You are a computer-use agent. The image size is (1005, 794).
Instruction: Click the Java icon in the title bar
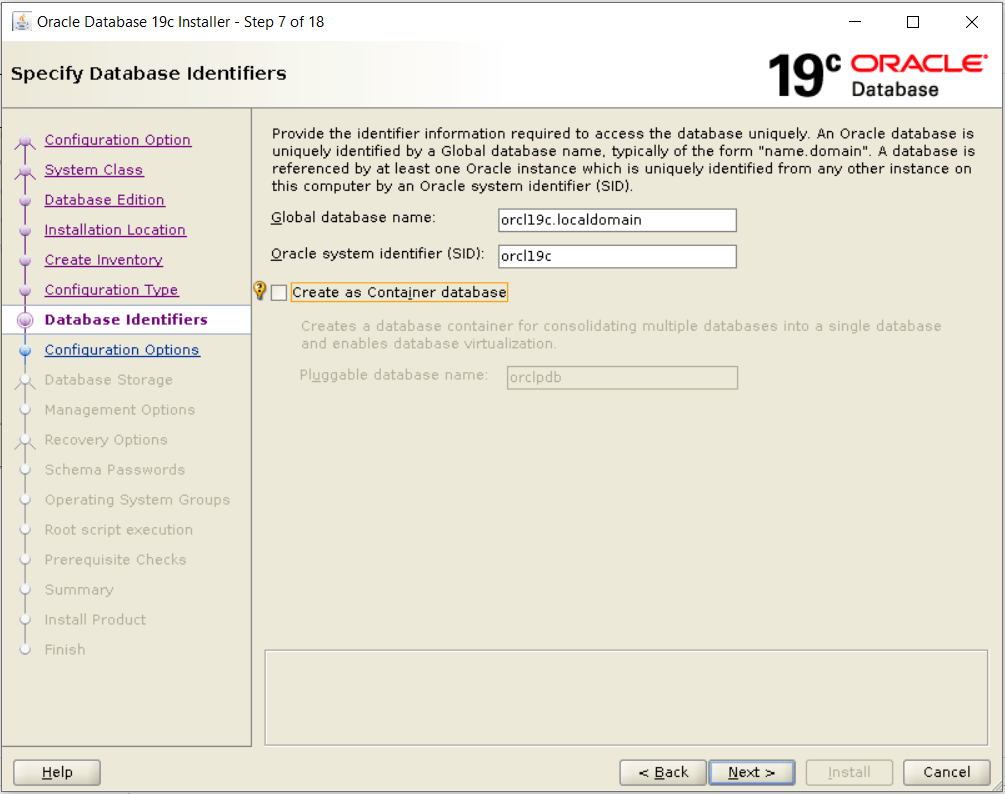click(21, 22)
